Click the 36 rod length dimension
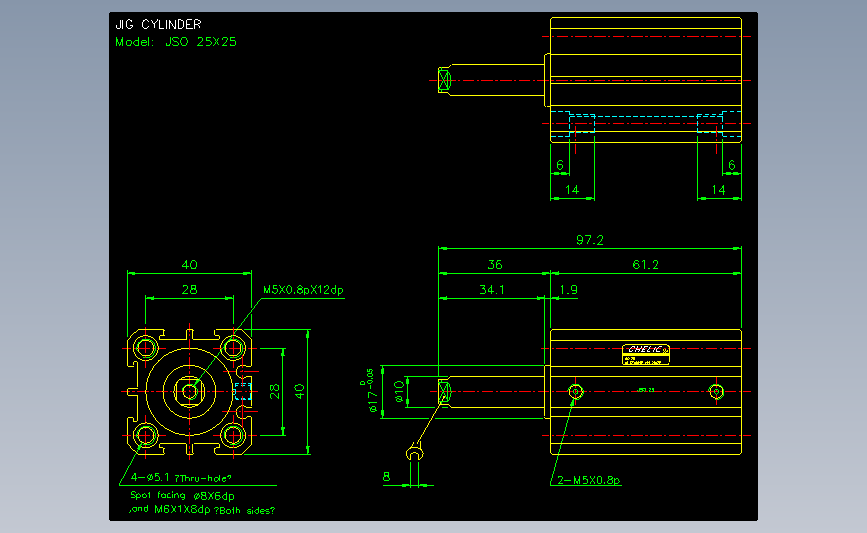867x533 pixels. [495, 265]
